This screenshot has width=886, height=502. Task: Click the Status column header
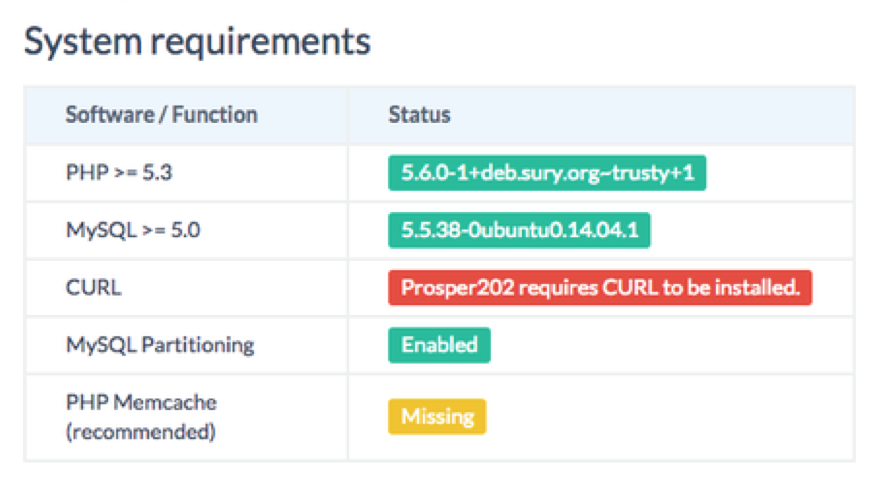tap(419, 115)
